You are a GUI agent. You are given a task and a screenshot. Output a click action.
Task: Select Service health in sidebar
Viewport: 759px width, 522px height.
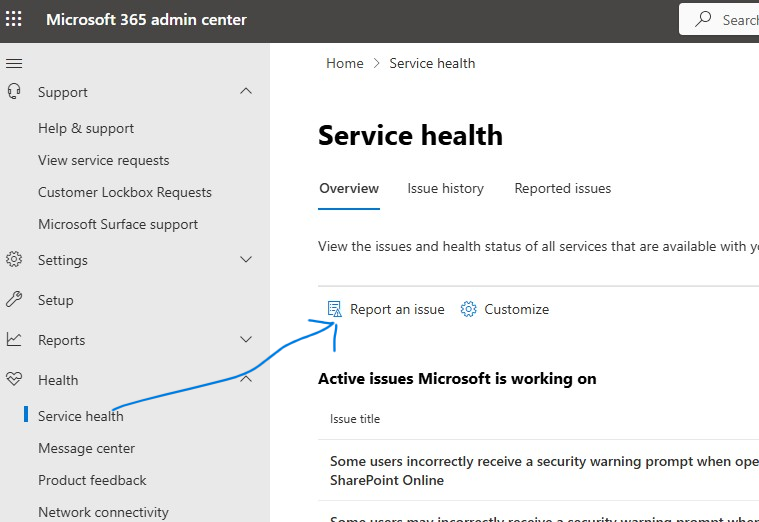[x=80, y=416]
